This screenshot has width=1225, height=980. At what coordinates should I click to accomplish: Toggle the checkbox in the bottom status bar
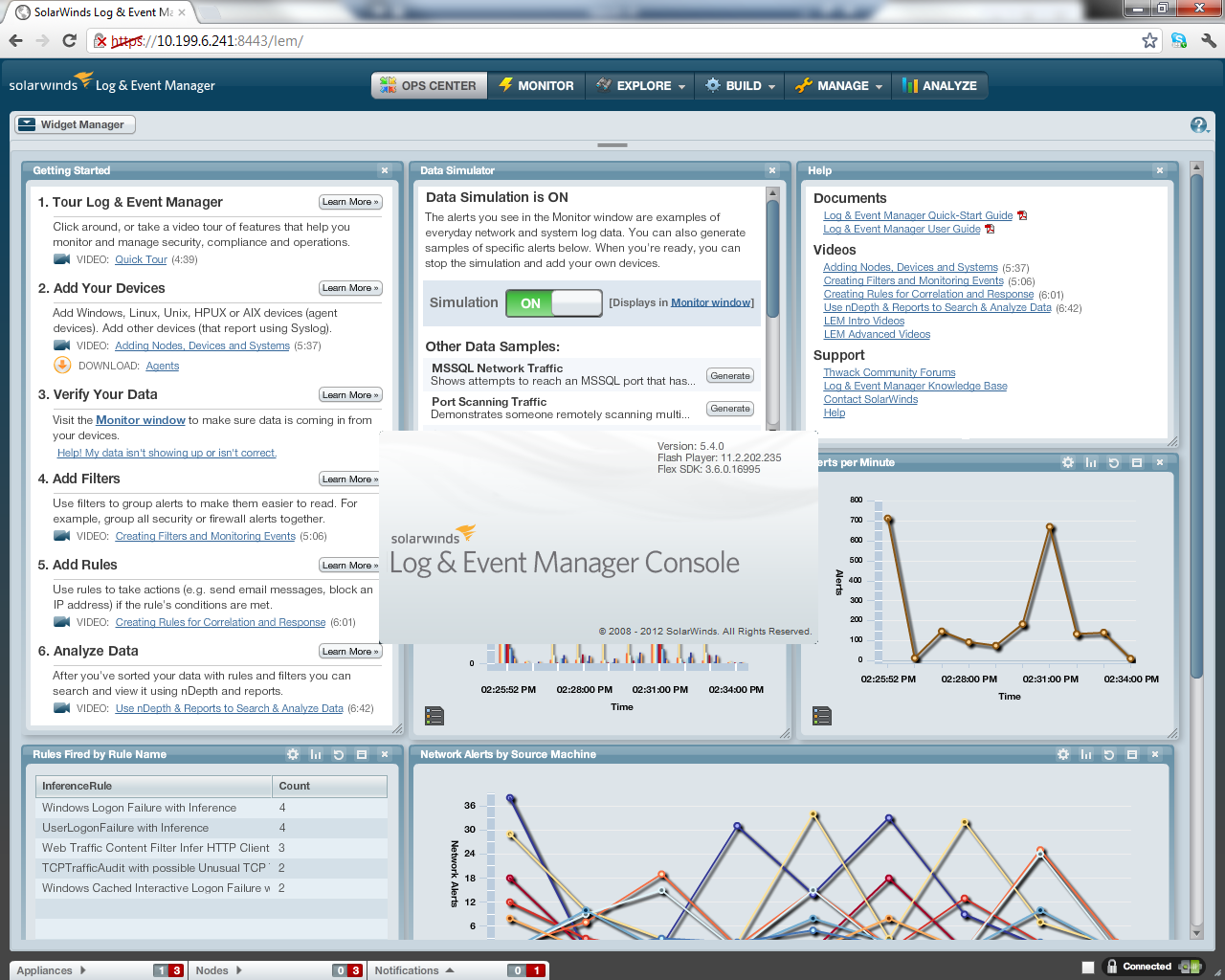pos(1089,967)
